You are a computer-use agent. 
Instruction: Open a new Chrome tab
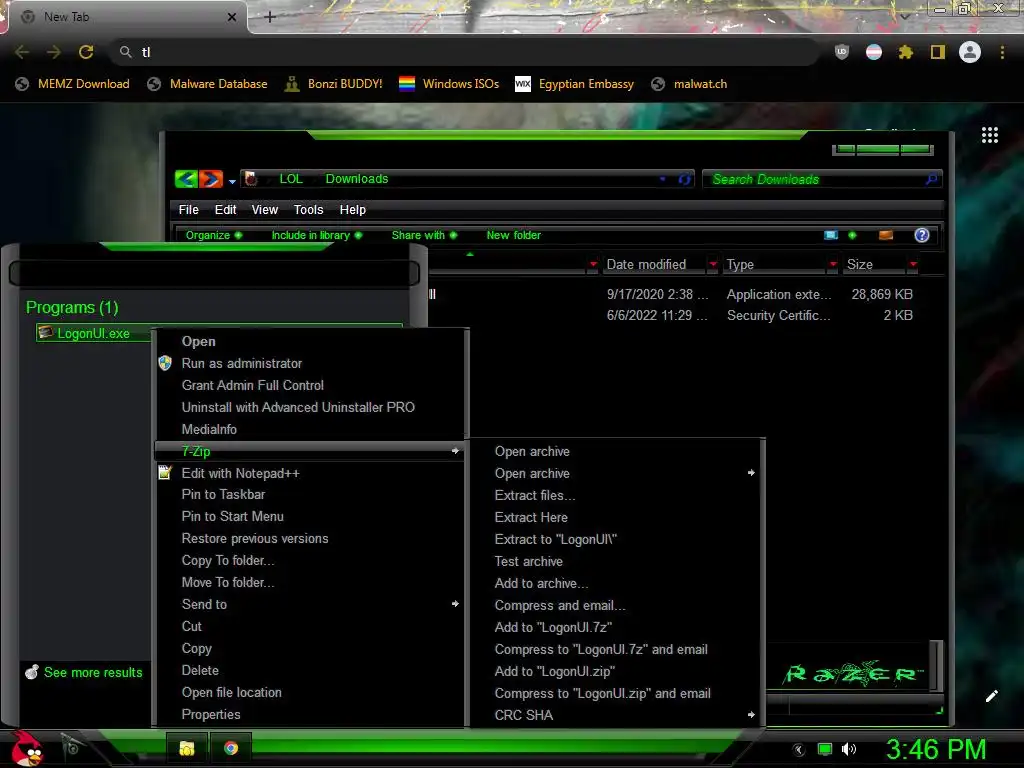270,17
